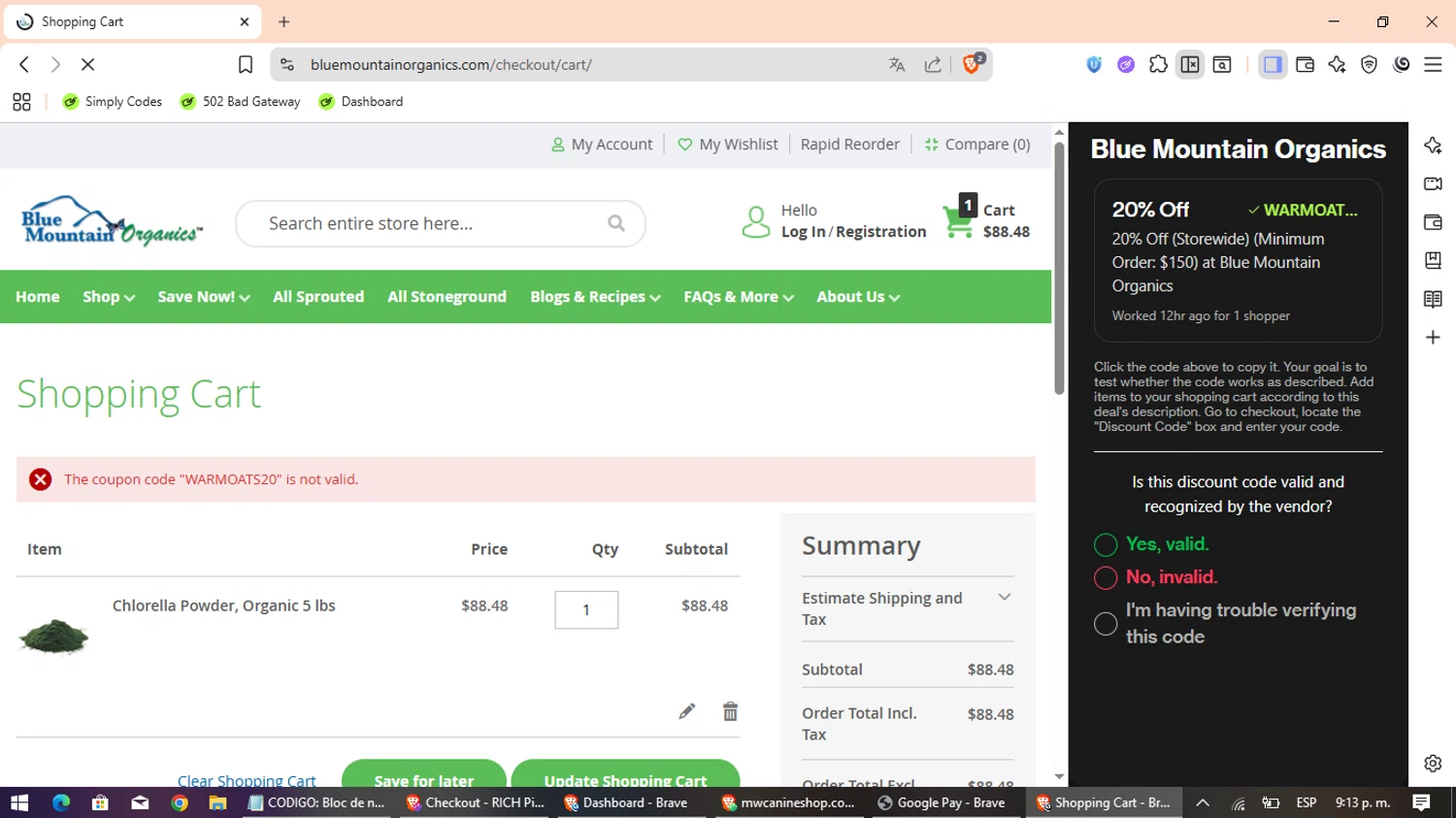Open Compare (0) link

click(977, 145)
